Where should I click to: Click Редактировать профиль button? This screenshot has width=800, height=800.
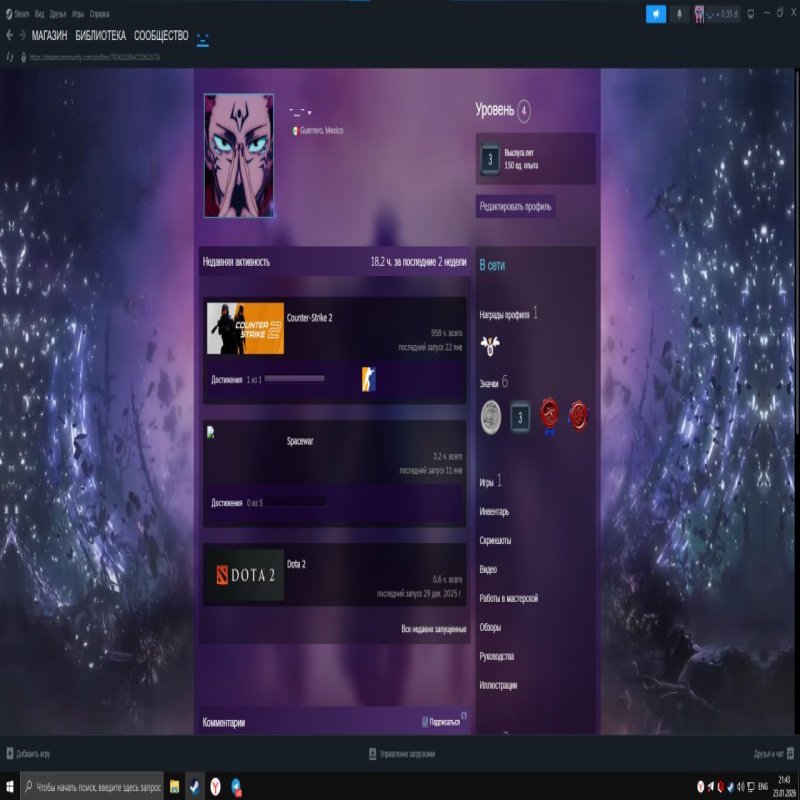point(515,206)
